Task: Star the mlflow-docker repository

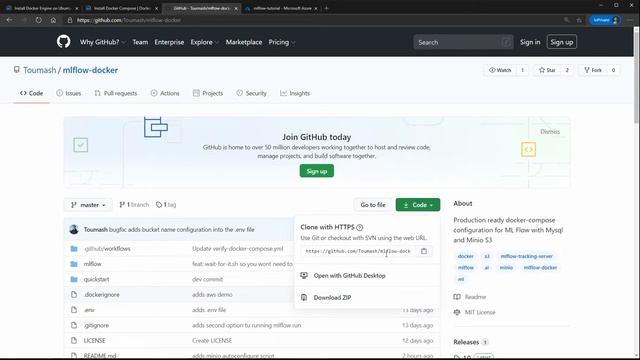Action: (547, 70)
